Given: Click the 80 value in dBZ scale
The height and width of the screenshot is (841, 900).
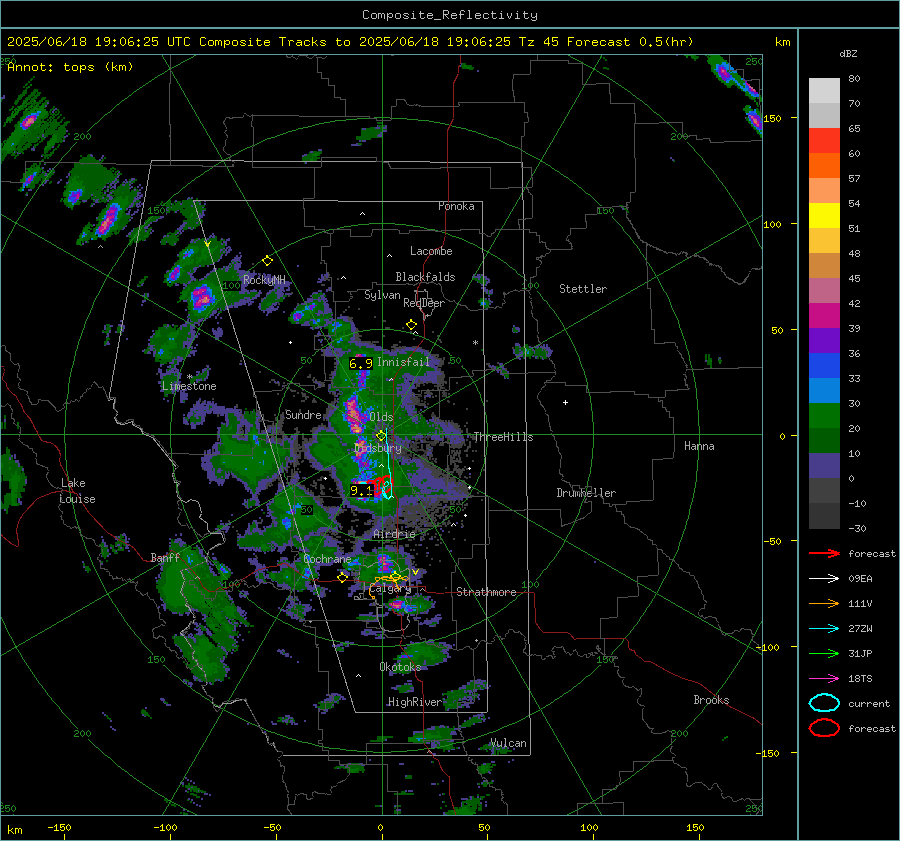Looking at the screenshot, I should click(x=854, y=79).
